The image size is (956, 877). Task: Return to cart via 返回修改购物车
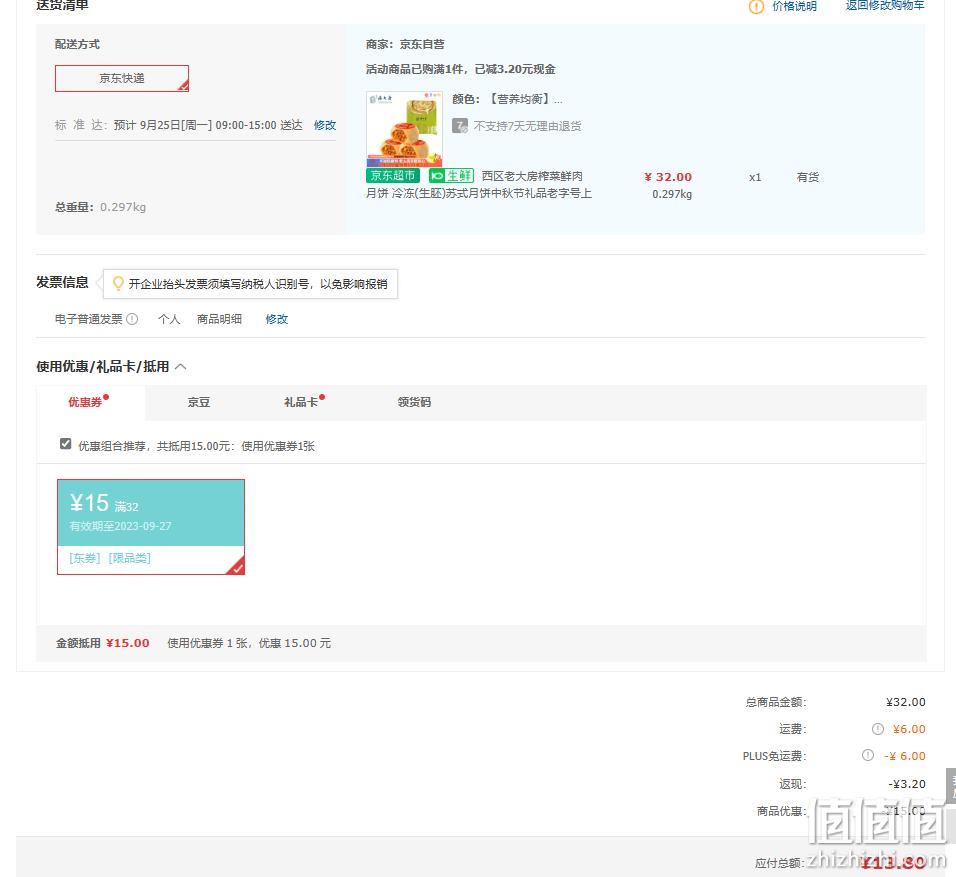(885, 5)
